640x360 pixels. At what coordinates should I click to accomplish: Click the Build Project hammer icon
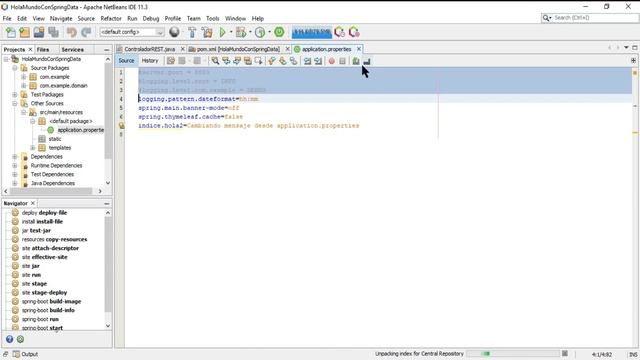click(192, 32)
